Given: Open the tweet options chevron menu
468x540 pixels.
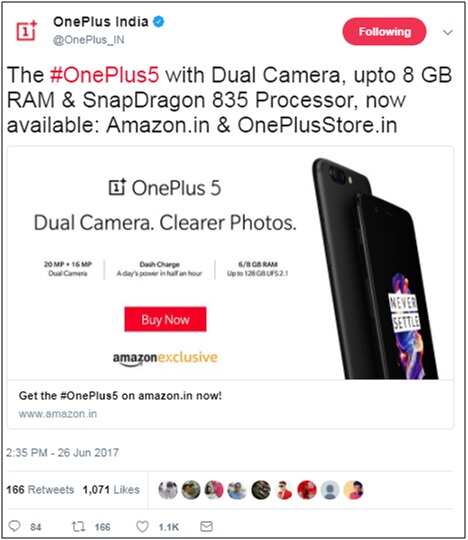Looking at the screenshot, I should tap(447, 33).
